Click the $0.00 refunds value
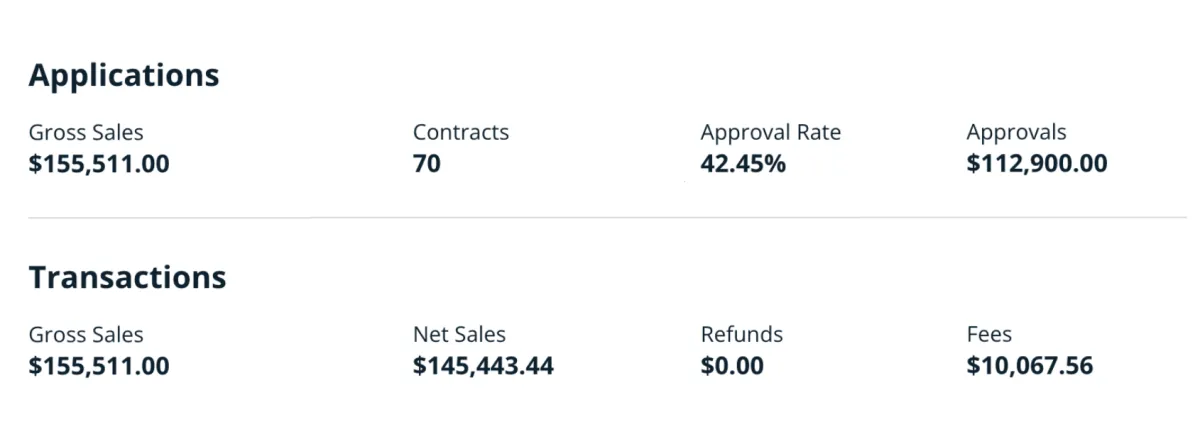This screenshot has height=434, width=1200. pos(732,366)
